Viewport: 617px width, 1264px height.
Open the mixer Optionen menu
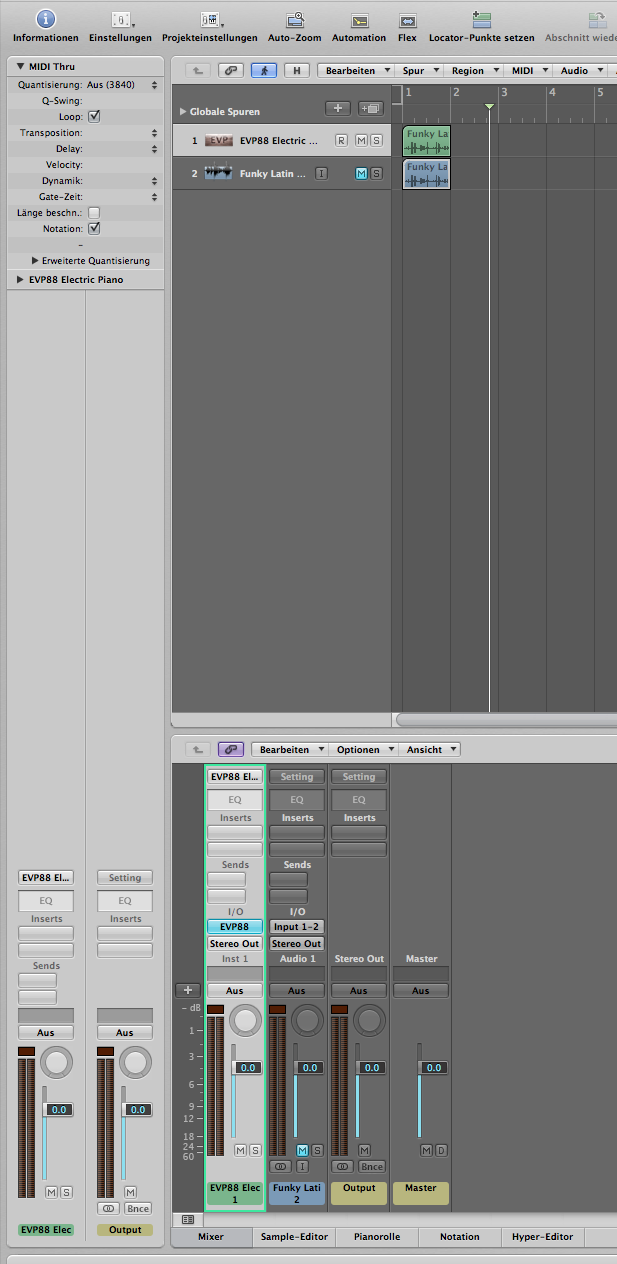tap(364, 749)
